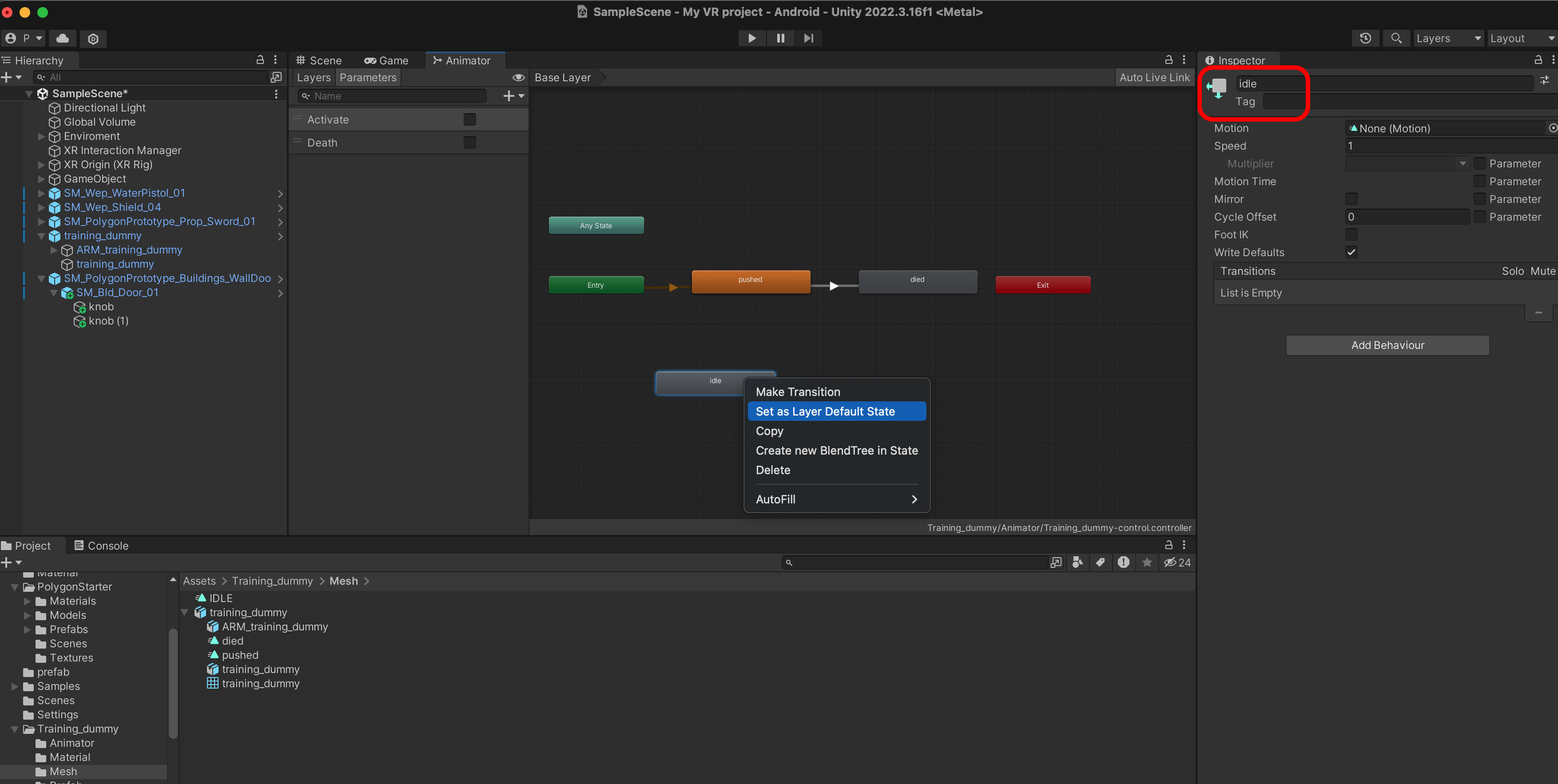
Task: Open Unity cloud services icon
Action: [x=62, y=38]
